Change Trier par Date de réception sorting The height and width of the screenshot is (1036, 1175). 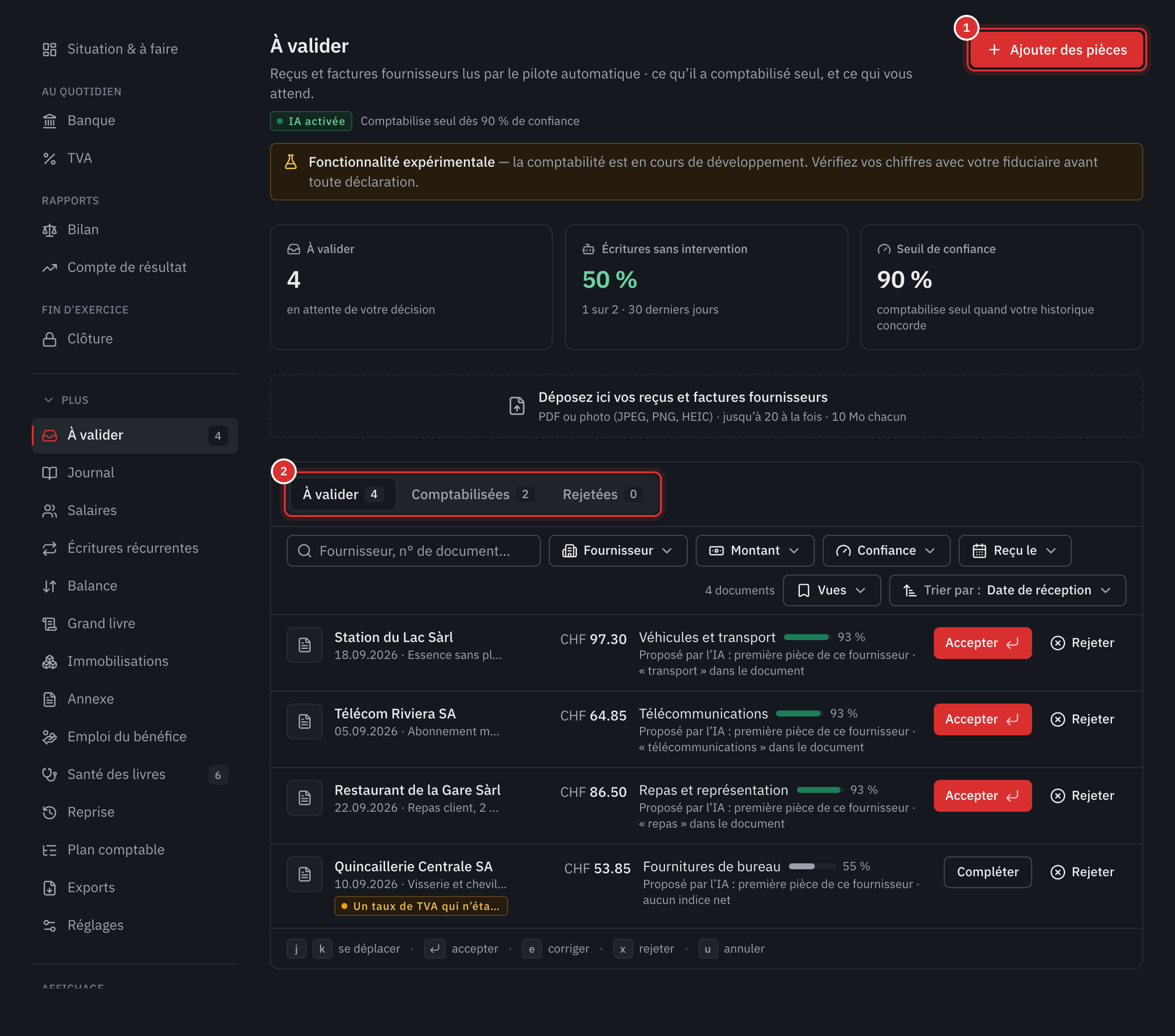click(x=1007, y=590)
